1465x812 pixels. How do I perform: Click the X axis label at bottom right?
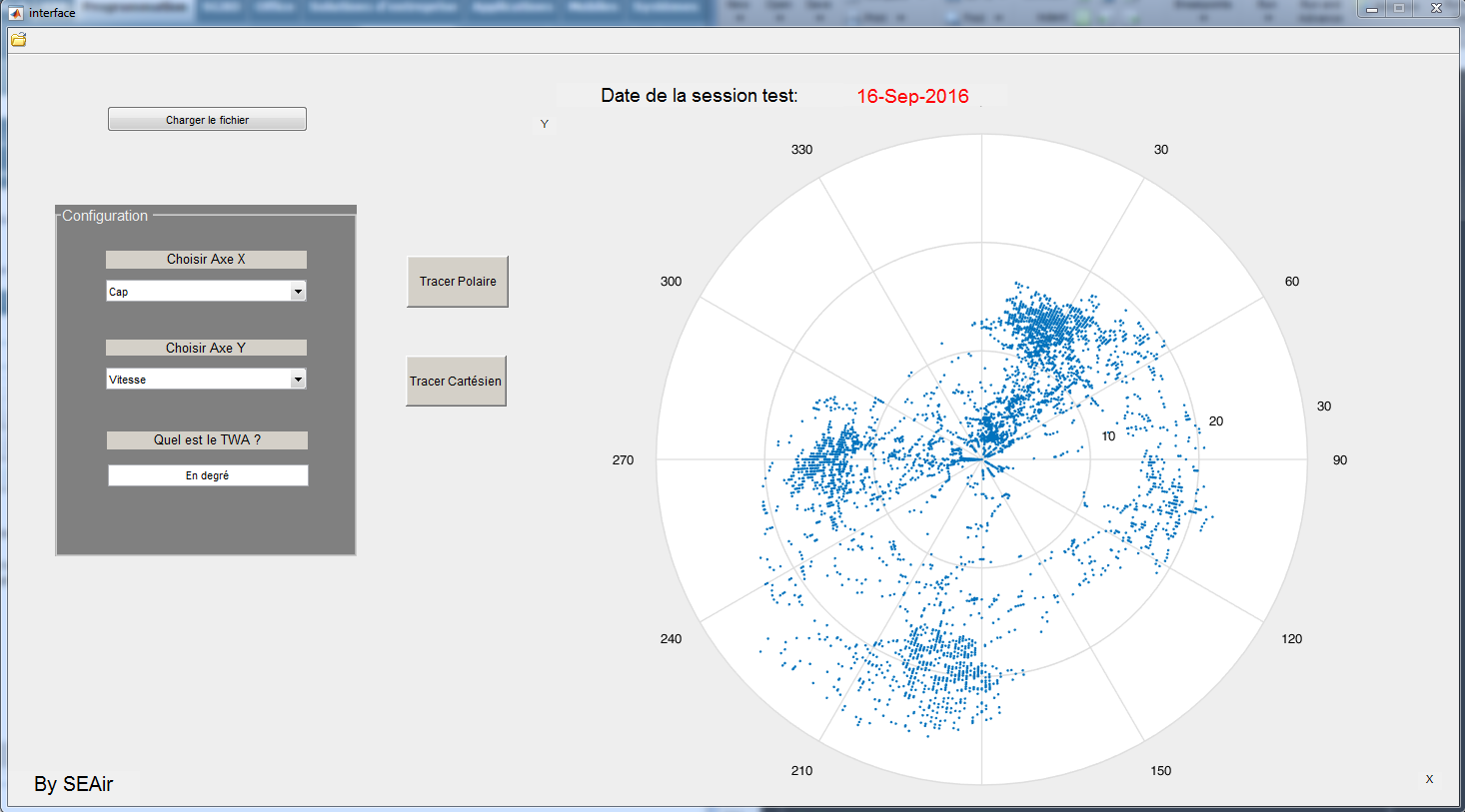(x=1429, y=779)
